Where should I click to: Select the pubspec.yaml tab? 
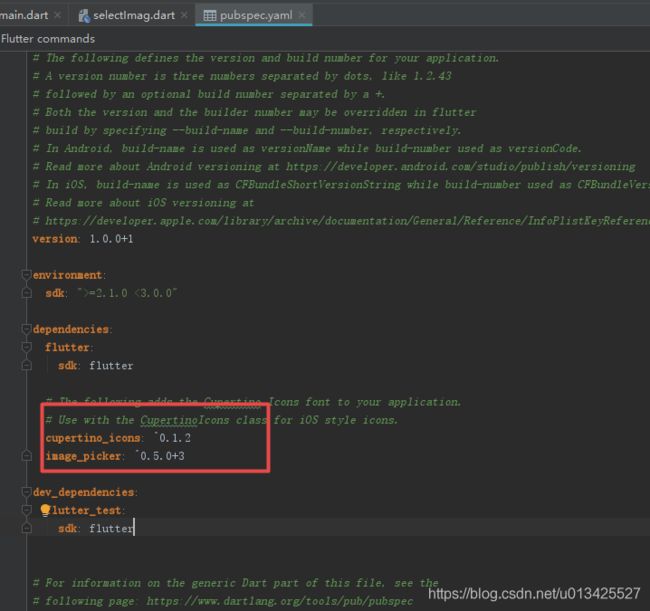pyautogui.click(x=256, y=15)
